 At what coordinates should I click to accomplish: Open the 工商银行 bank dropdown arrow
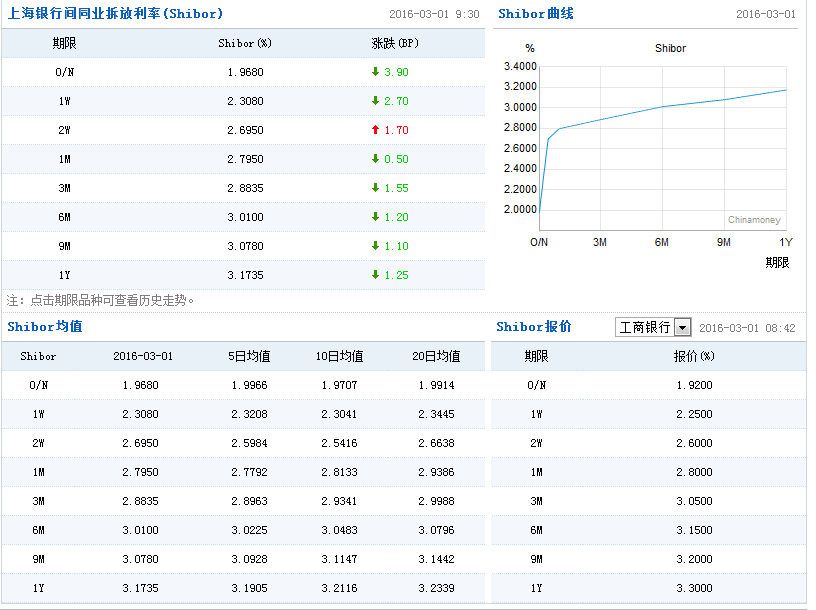click(683, 328)
